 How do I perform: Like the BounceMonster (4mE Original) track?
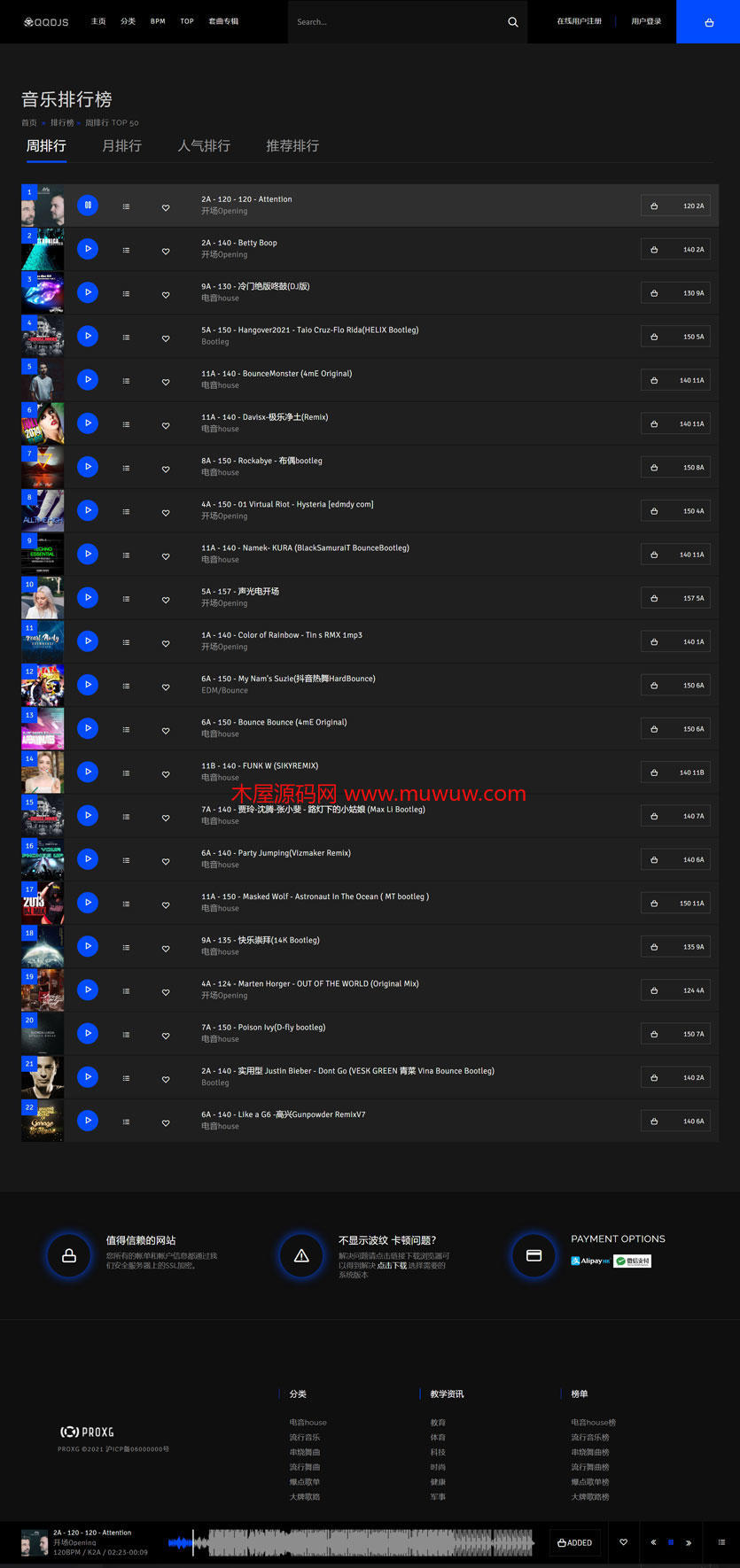tap(166, 382)
